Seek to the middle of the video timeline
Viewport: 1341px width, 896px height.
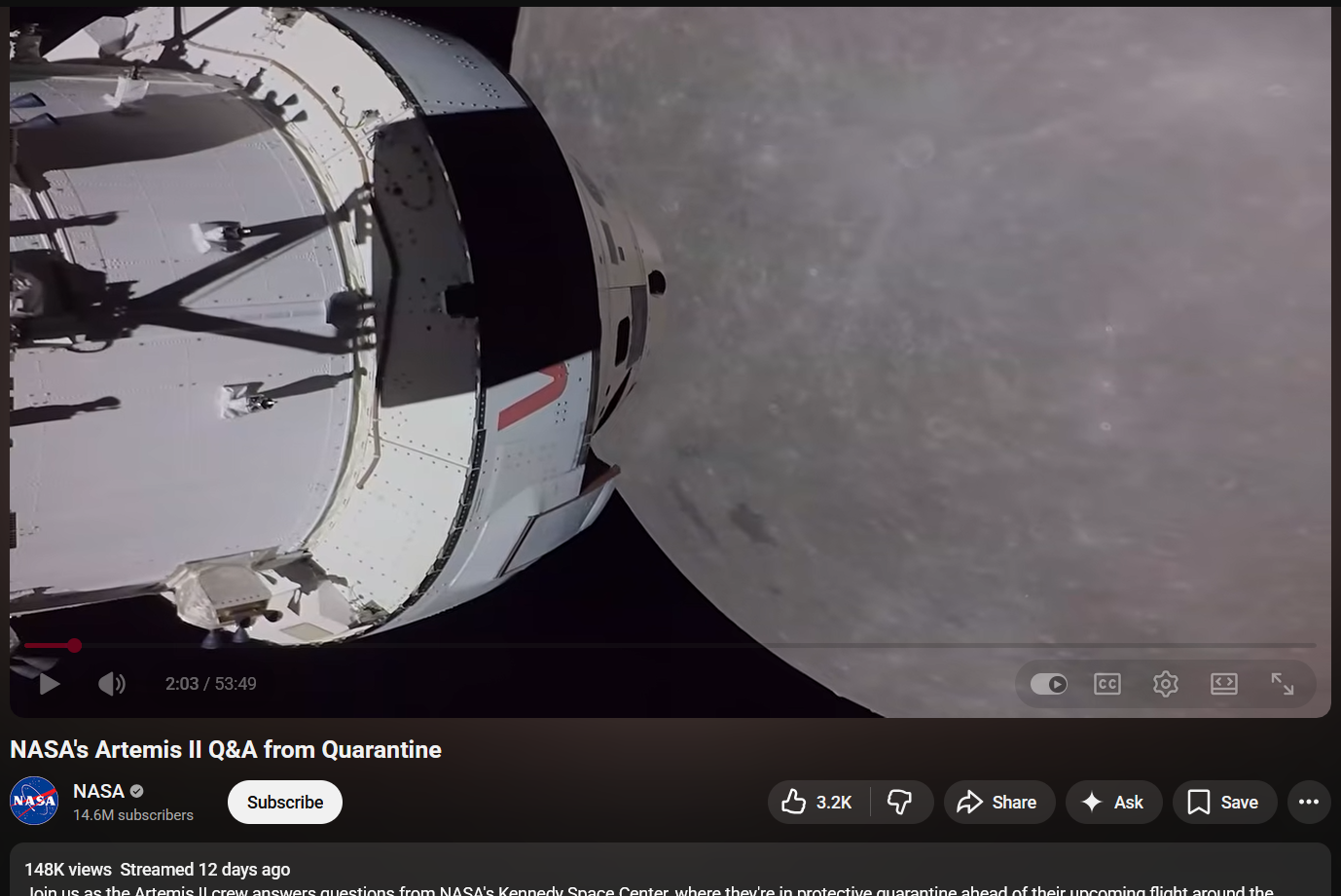(x=670, y=645)
